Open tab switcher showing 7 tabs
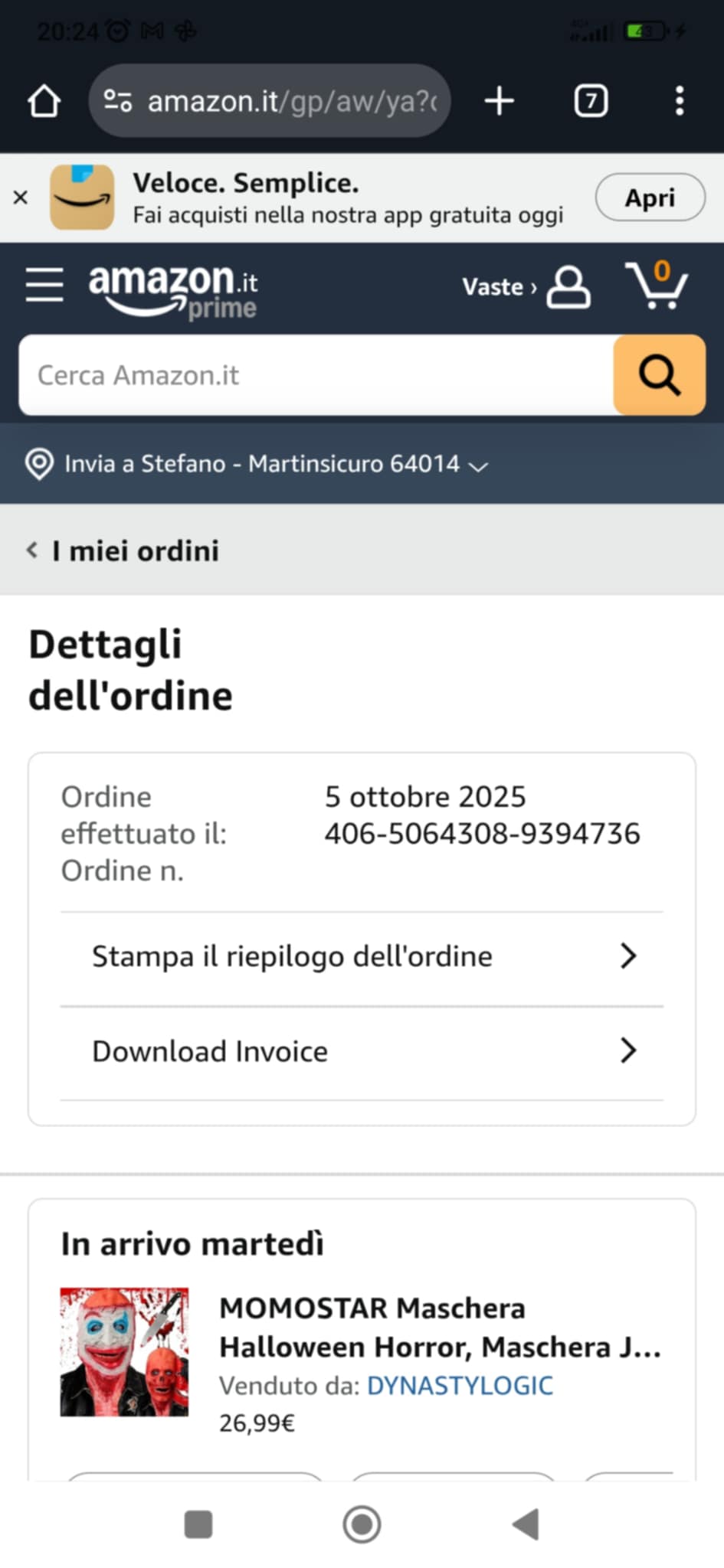The width and height of the screenshot is (724, 1568). coord(591,100)
